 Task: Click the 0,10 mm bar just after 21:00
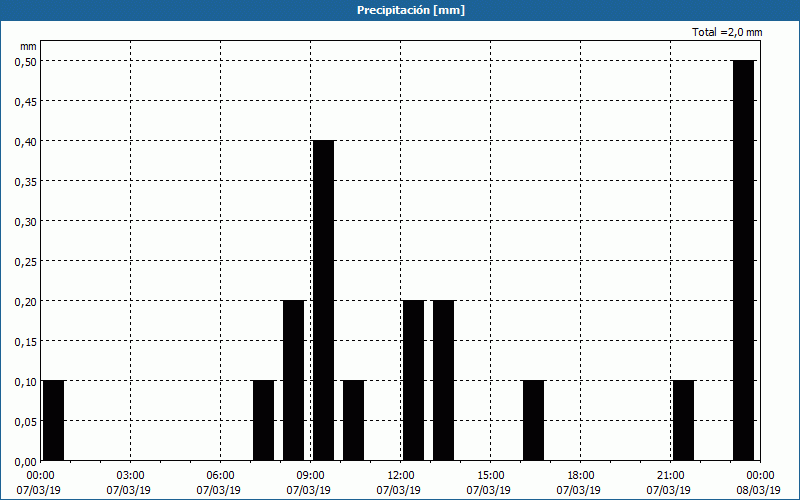[684, 420]
